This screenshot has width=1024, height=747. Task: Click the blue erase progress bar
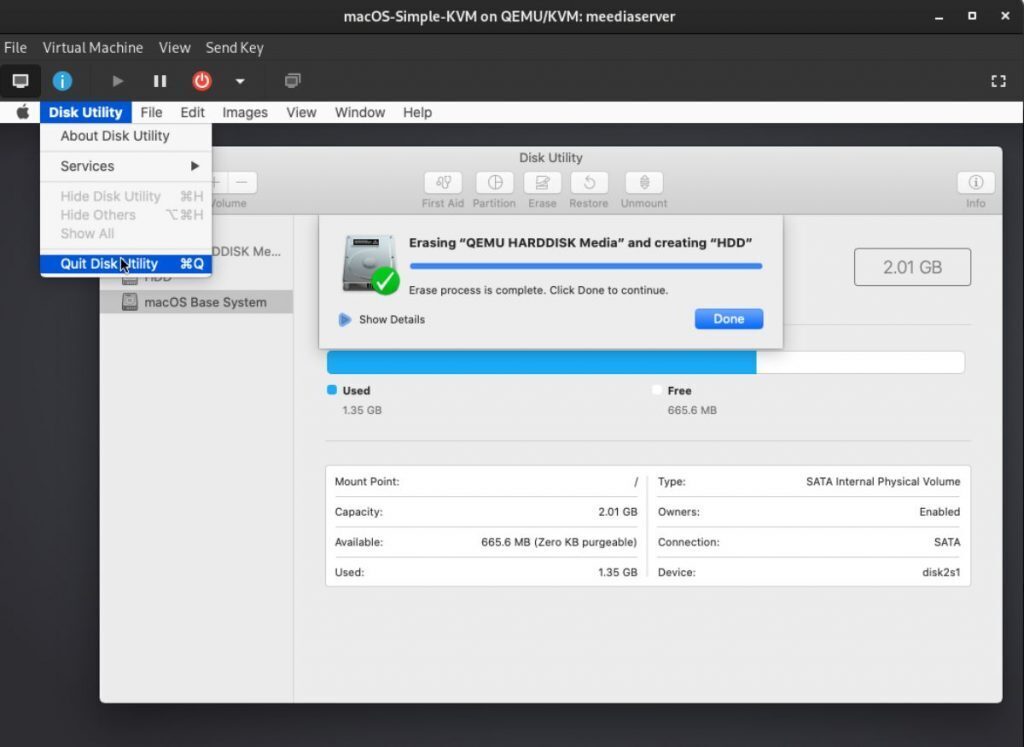pos(586,266)
